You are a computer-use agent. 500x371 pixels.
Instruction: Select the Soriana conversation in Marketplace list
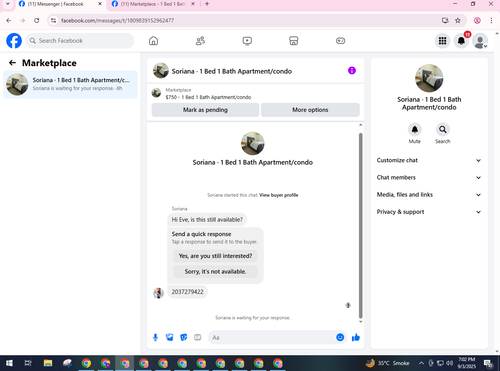pyautogui.click(x=70, y=84)
